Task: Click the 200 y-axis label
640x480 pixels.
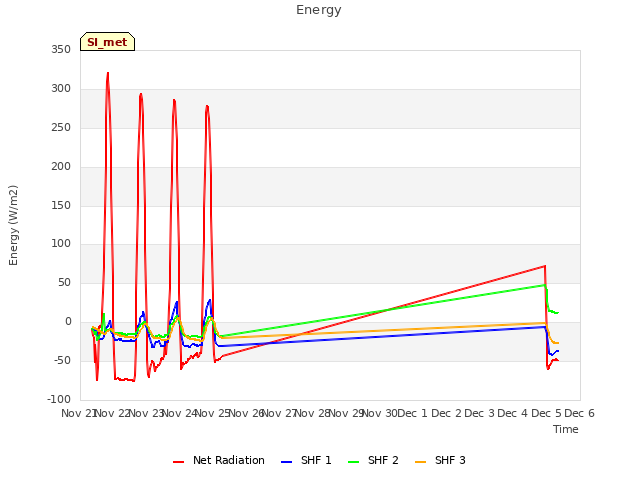Action: click(61, 167)
